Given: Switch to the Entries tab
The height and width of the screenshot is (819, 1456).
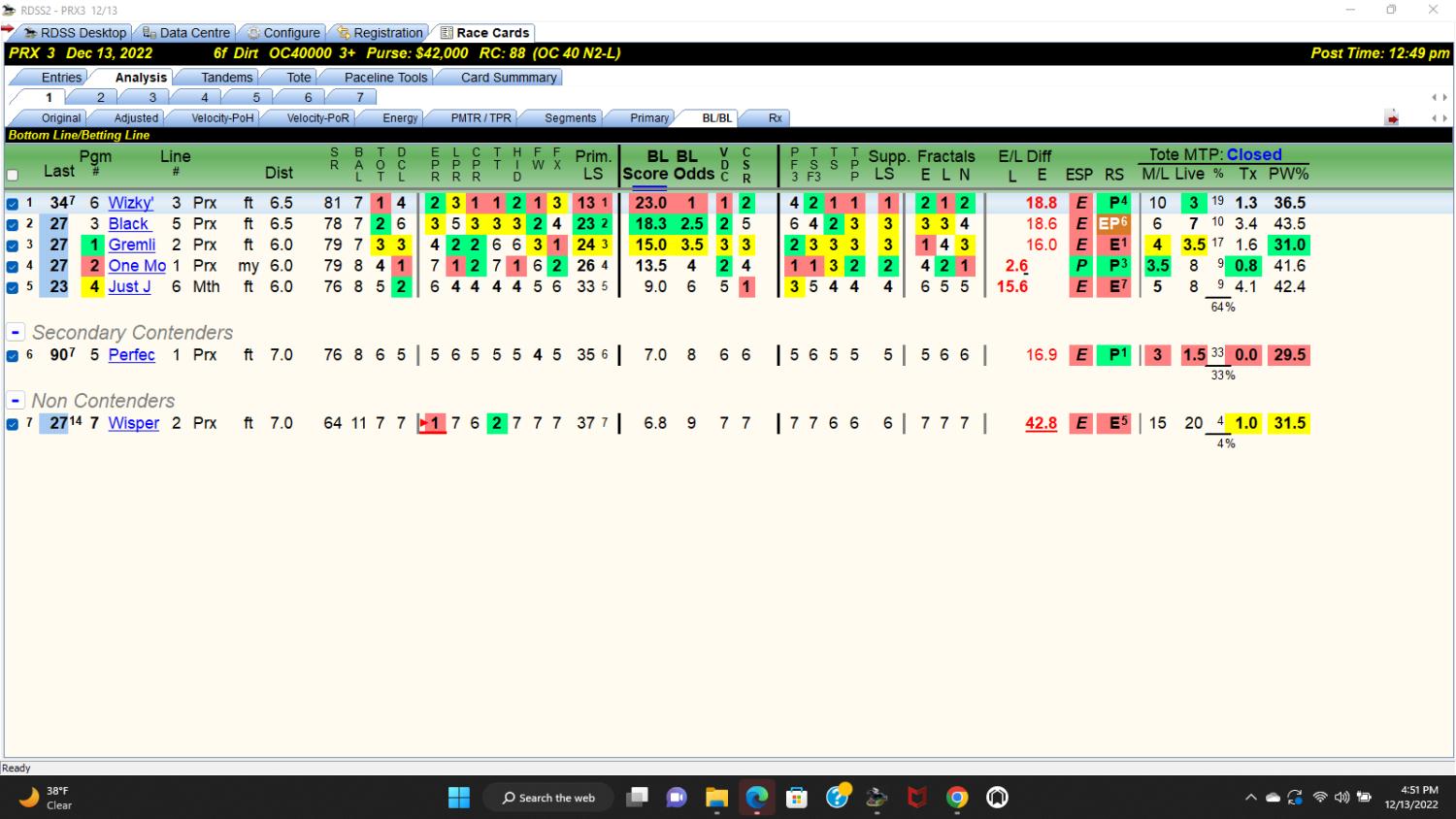Looking at the screenshot, I should point(61,77).
